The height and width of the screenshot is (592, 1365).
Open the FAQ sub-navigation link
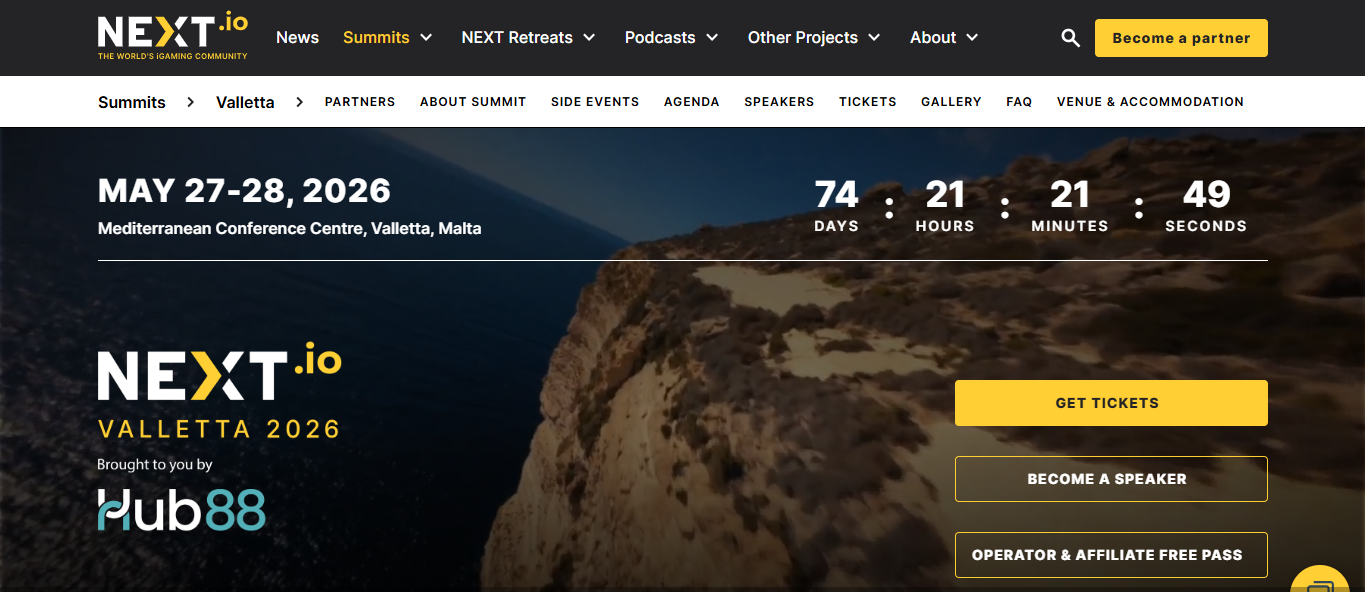[1019, 102]
